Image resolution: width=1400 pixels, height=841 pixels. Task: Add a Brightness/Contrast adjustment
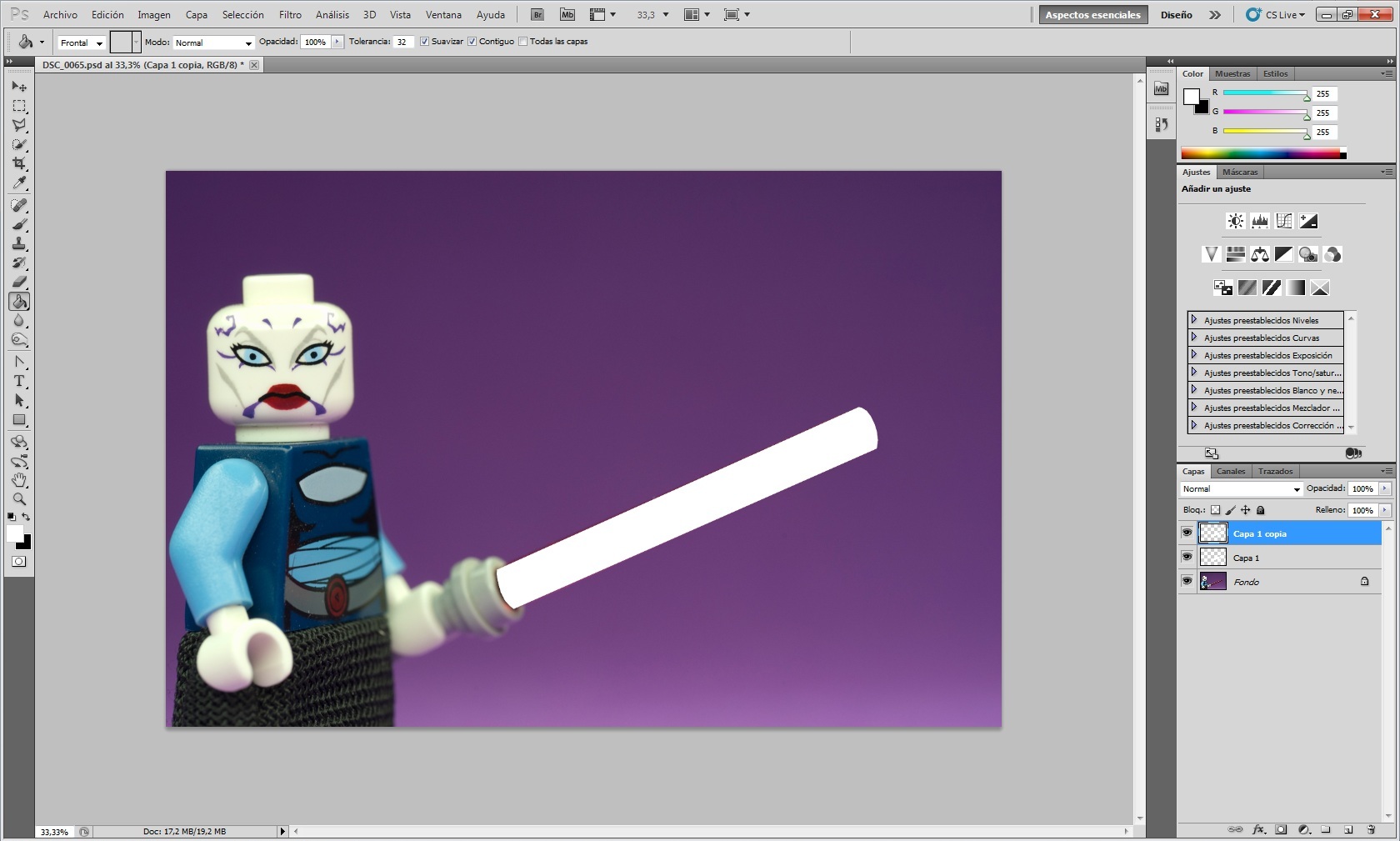(x=1235, y=221)
